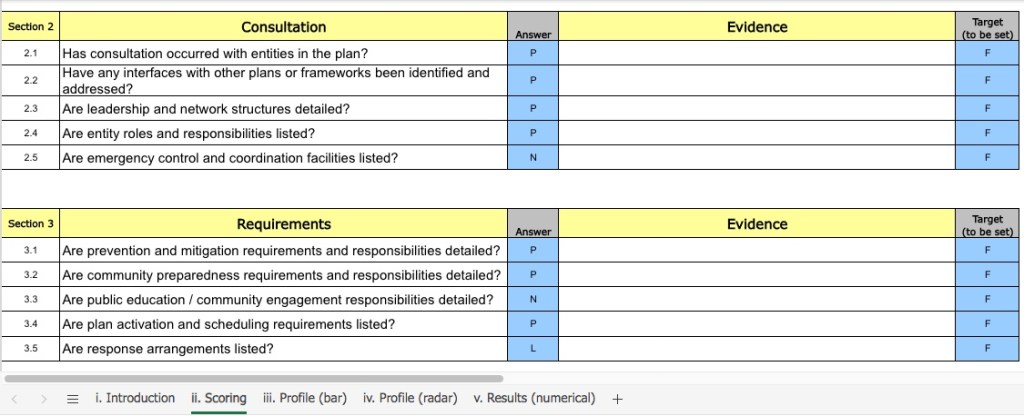Image resolution: width=1024 pixels, height=416 pixels.
Task: Click evidence cell for question 2.3
Action: coord(756,108)
